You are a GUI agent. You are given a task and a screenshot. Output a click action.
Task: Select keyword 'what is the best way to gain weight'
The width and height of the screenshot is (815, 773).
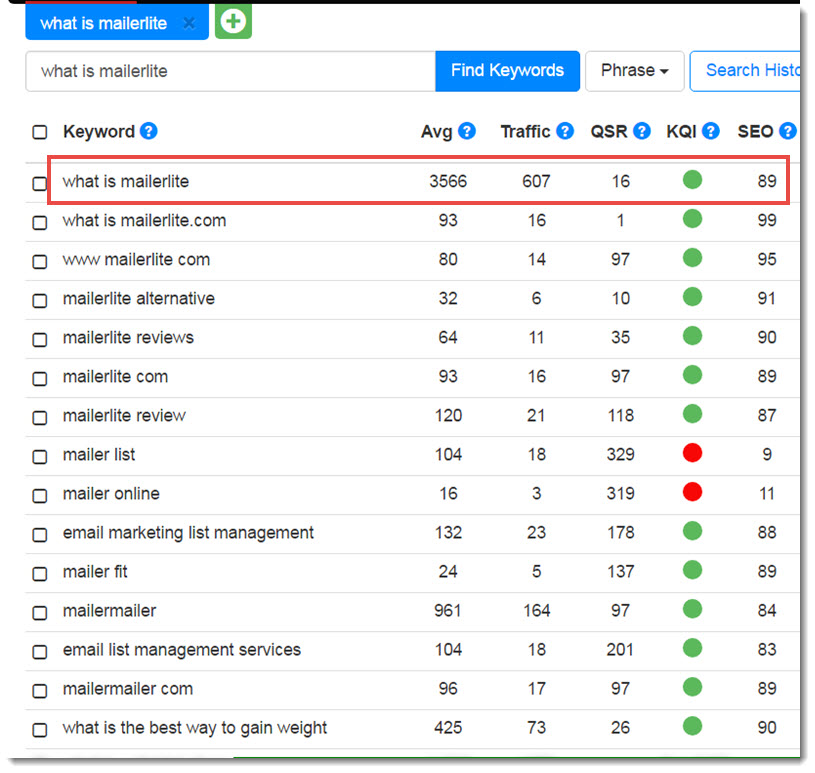[195, 728]
